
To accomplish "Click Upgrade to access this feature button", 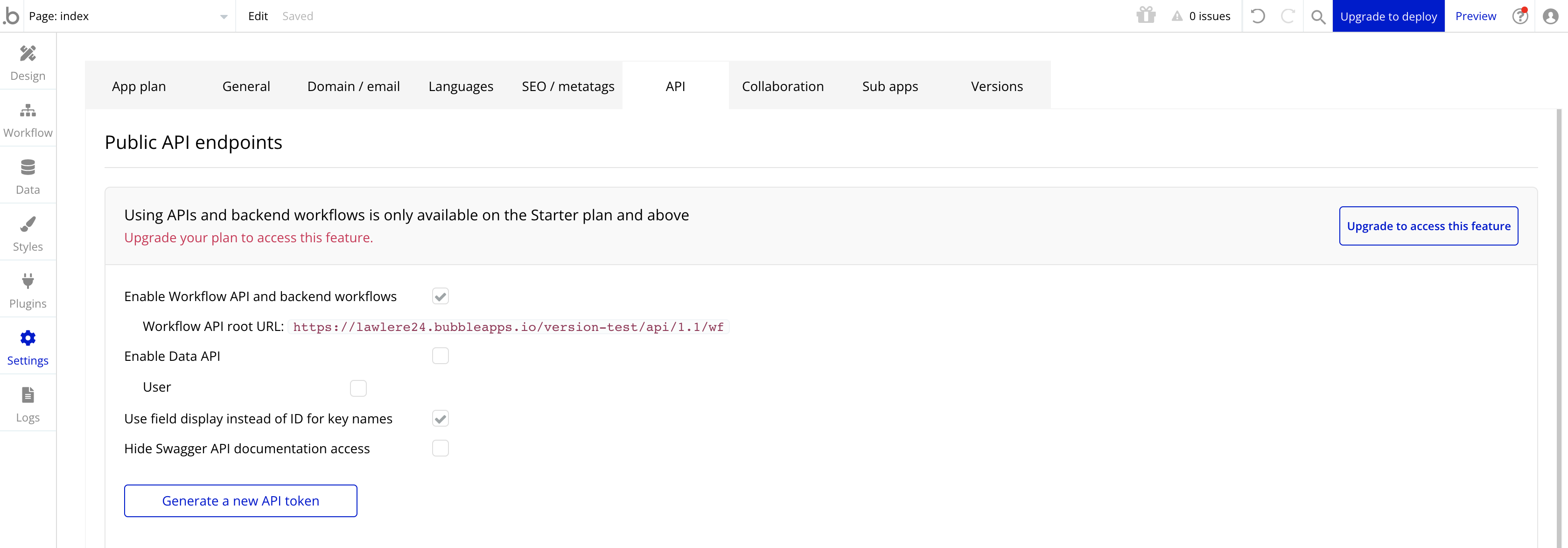I will (1428, 226).
